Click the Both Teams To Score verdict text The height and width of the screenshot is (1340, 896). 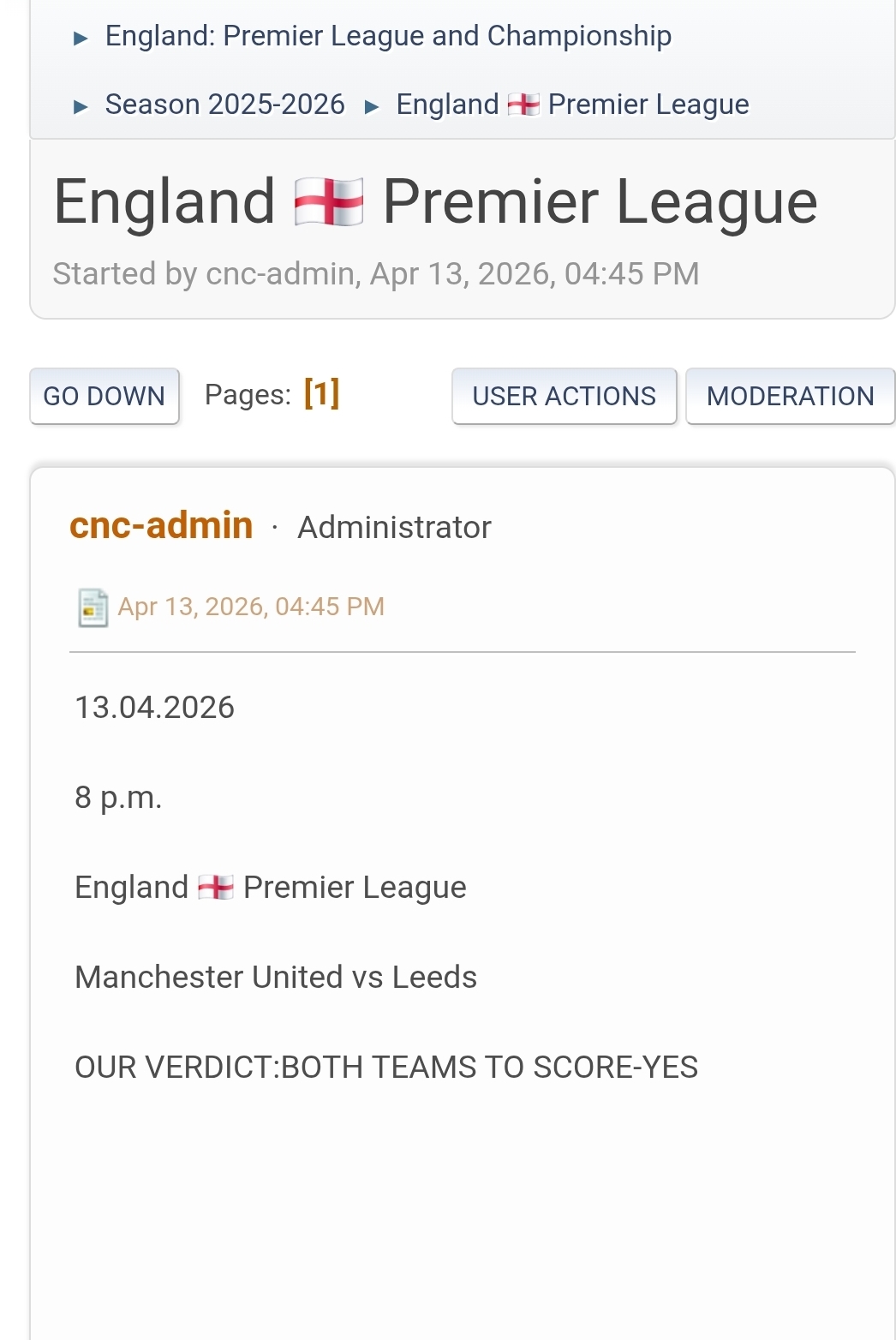386,1067
